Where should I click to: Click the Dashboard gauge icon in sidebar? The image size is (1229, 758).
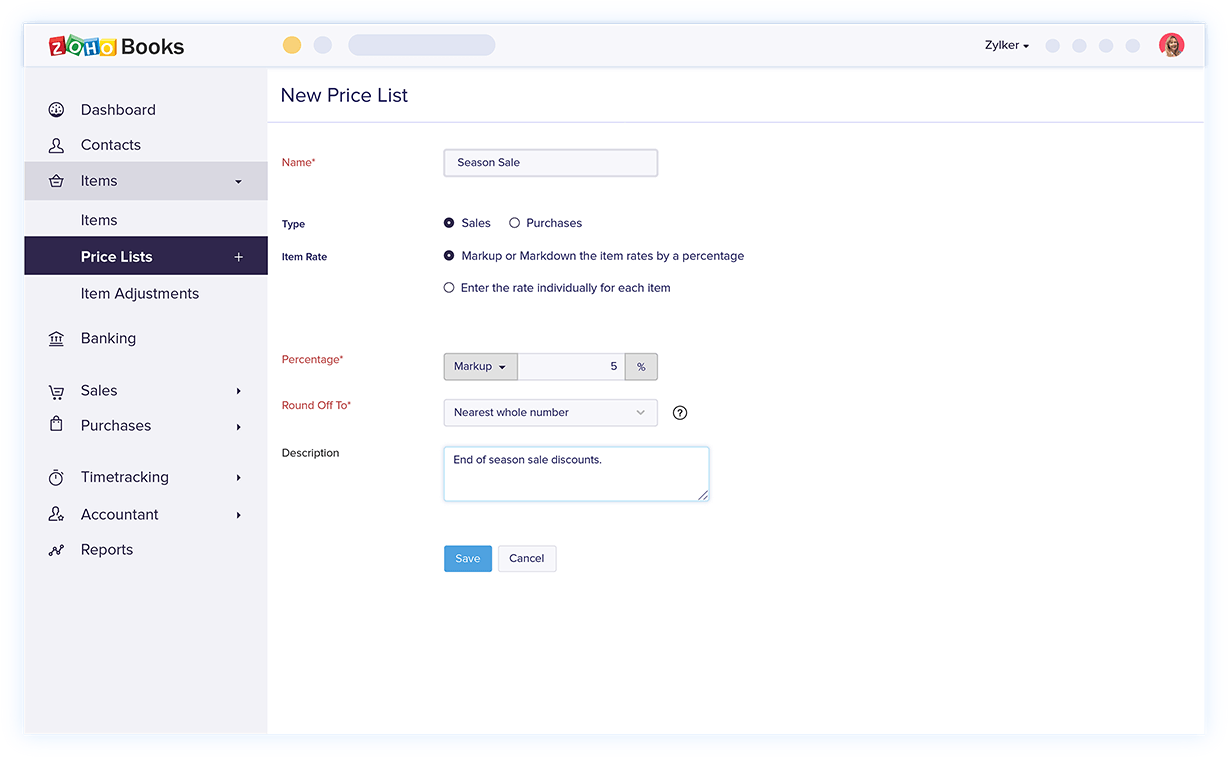pos(56,110)
